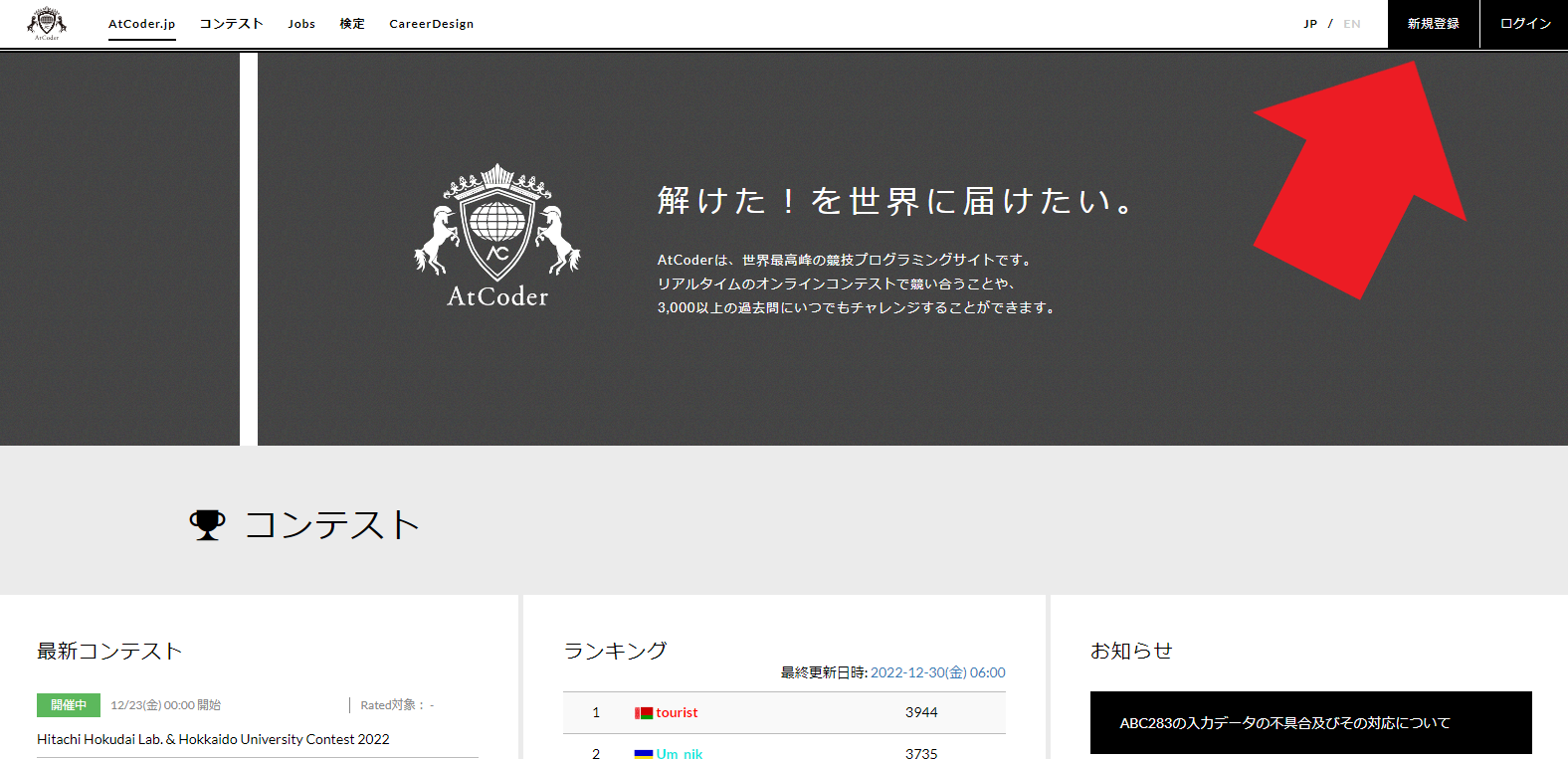
Task: Click the large AtCoder crest in the banner
Action: coord(497,236)
